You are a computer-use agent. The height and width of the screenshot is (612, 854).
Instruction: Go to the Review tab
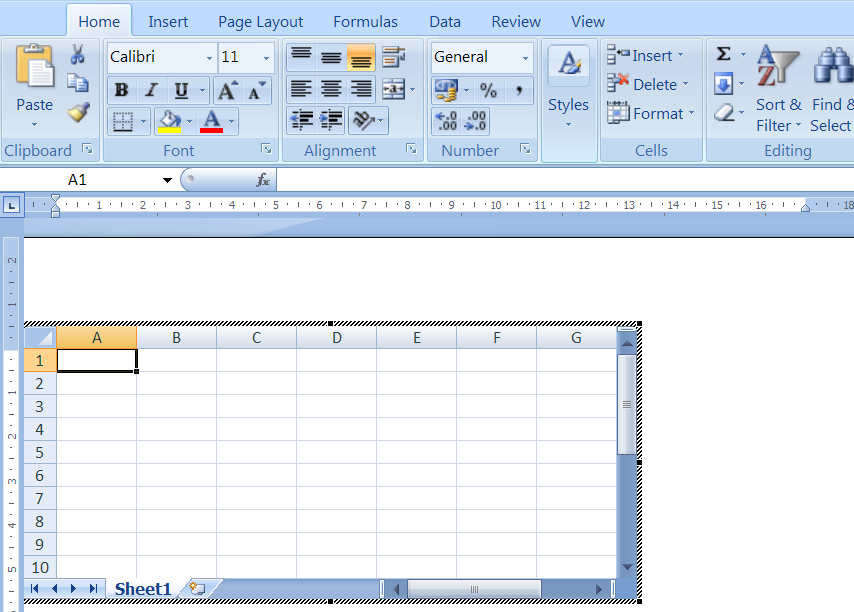[516, 22]
